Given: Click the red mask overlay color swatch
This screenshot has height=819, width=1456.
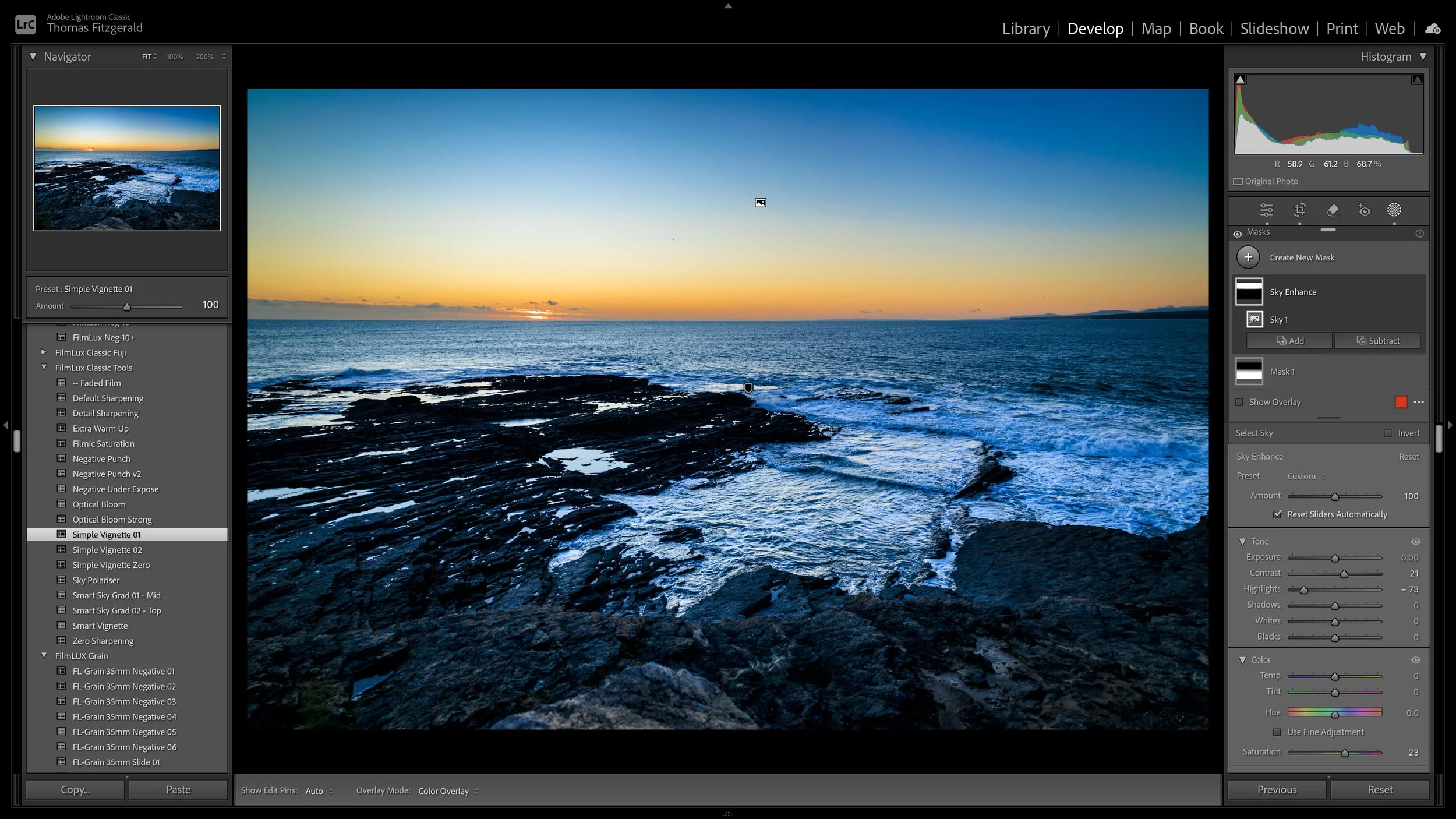Looking at the screenshot, I should (x=1401, y=402).
